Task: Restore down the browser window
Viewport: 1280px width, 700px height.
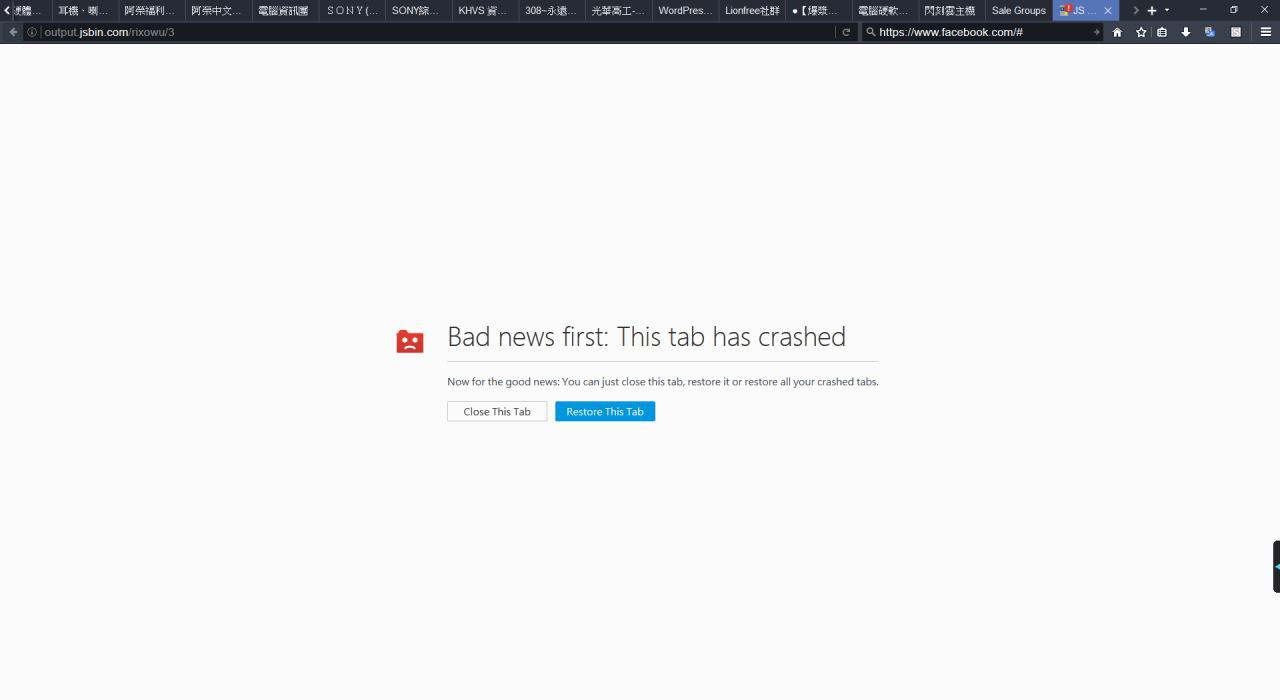Action: 1234,10
